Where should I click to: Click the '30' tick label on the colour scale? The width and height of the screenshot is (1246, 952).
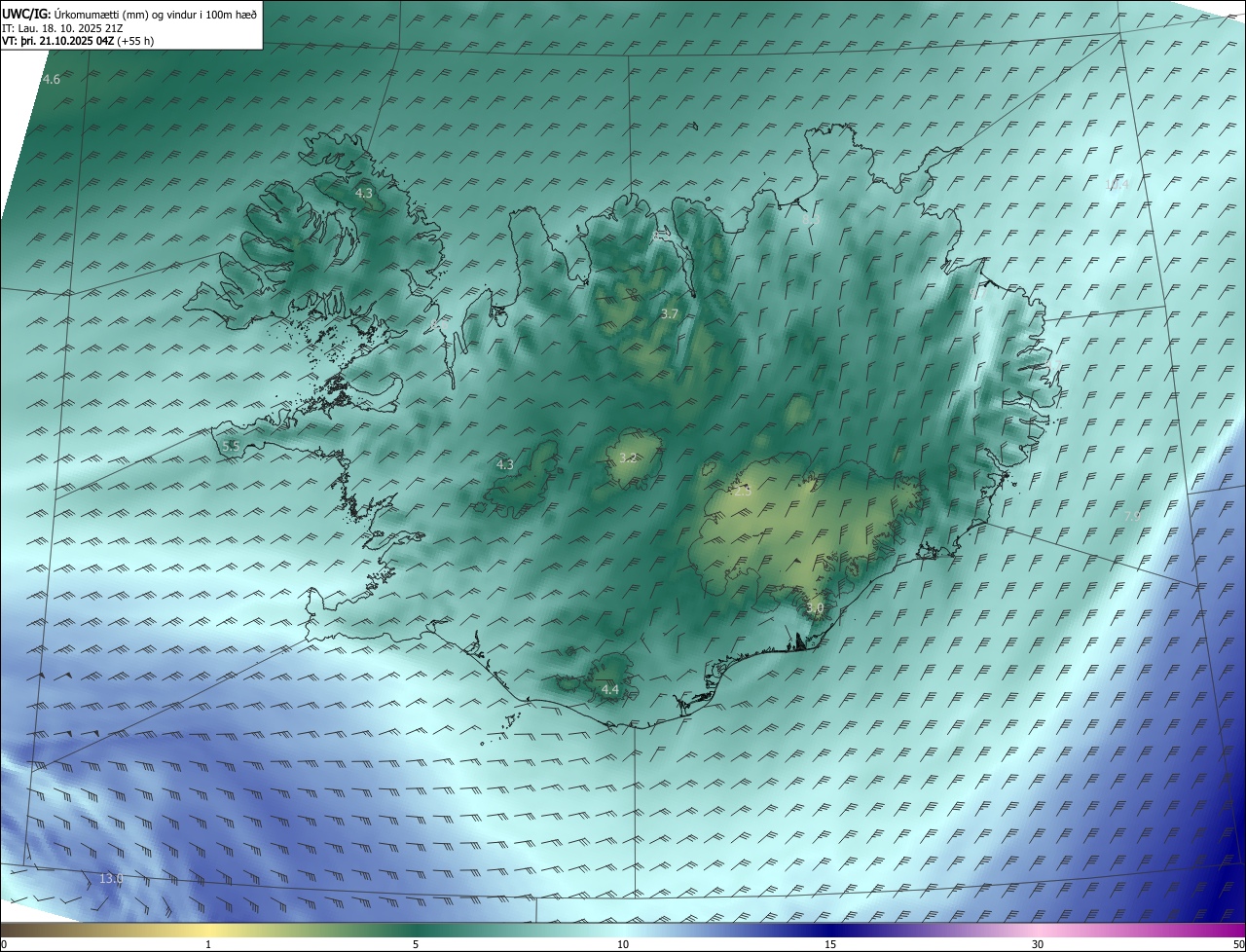tap(1038, 944)
